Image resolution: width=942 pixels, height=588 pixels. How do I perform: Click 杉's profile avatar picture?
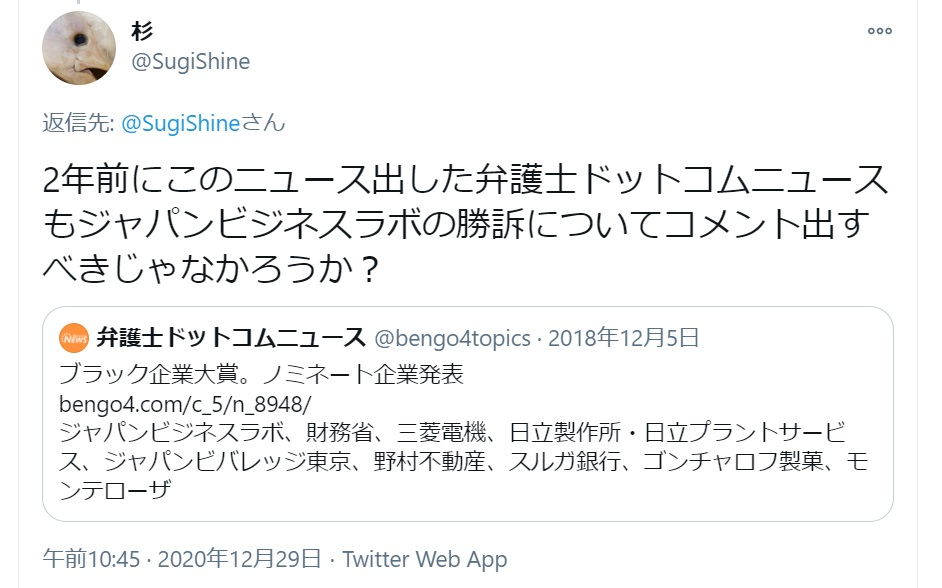coord(79,48)
